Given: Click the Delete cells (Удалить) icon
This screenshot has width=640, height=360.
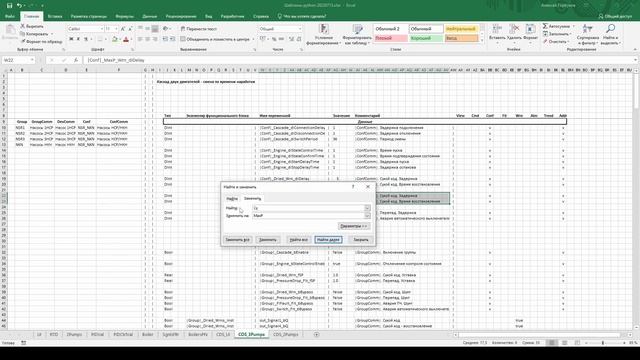Looking at the screenshot, I should (514, 29).
